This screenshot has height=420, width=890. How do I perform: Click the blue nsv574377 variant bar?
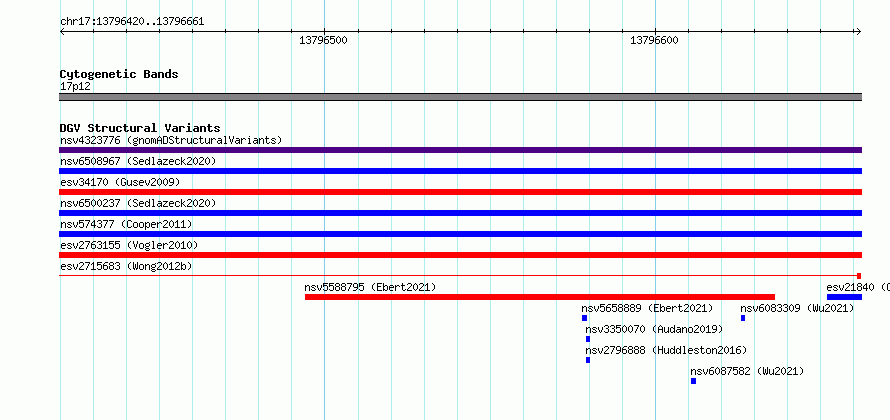coord(460,234)
